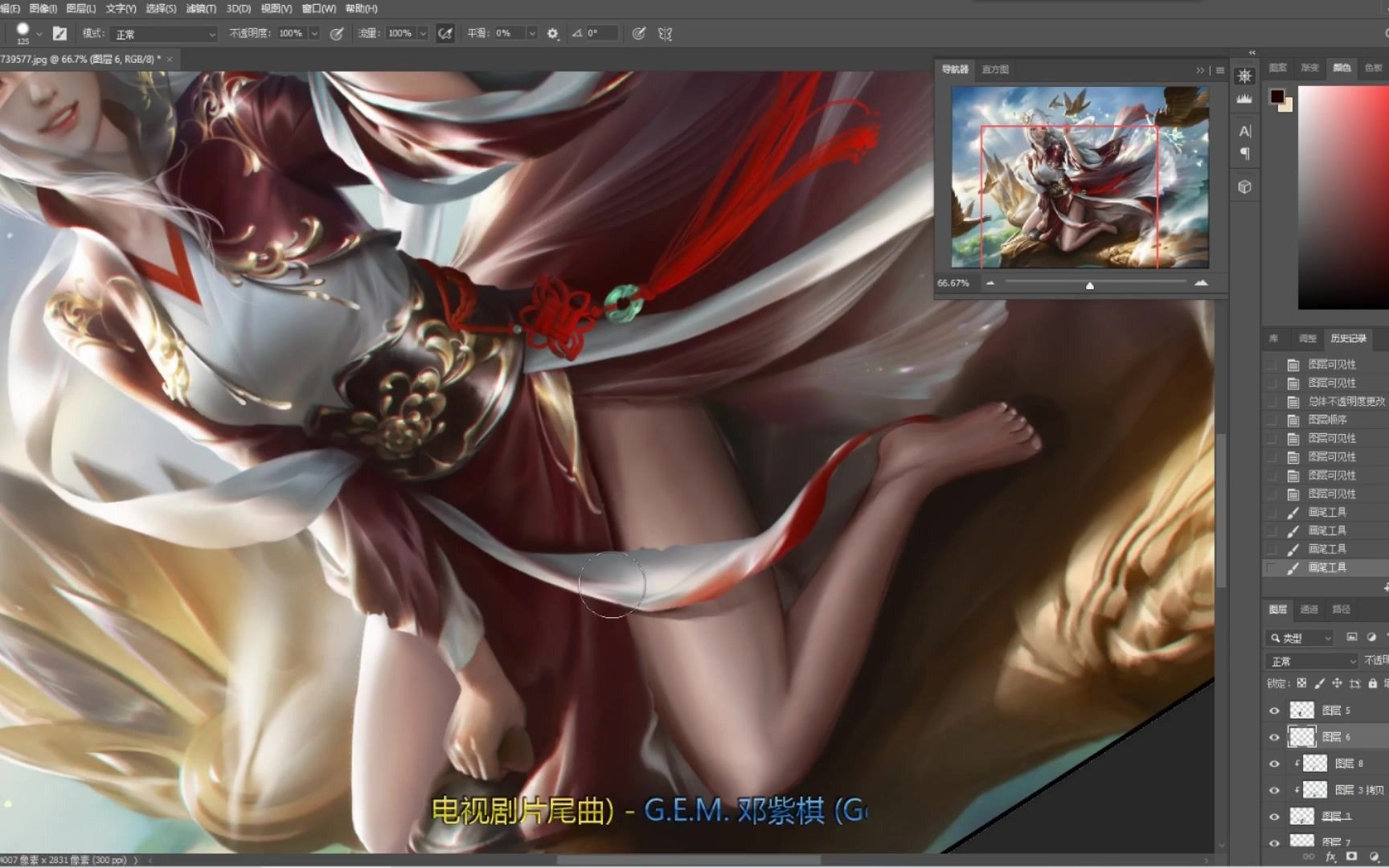Click the brush angle input field

[602, 34]
